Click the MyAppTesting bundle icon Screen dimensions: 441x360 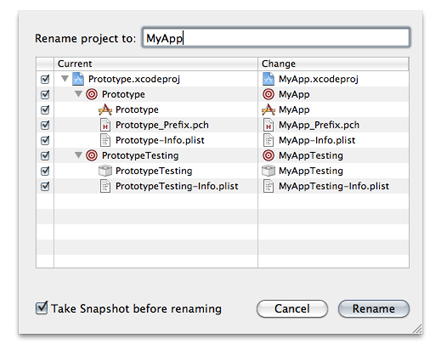pos(268,171)
